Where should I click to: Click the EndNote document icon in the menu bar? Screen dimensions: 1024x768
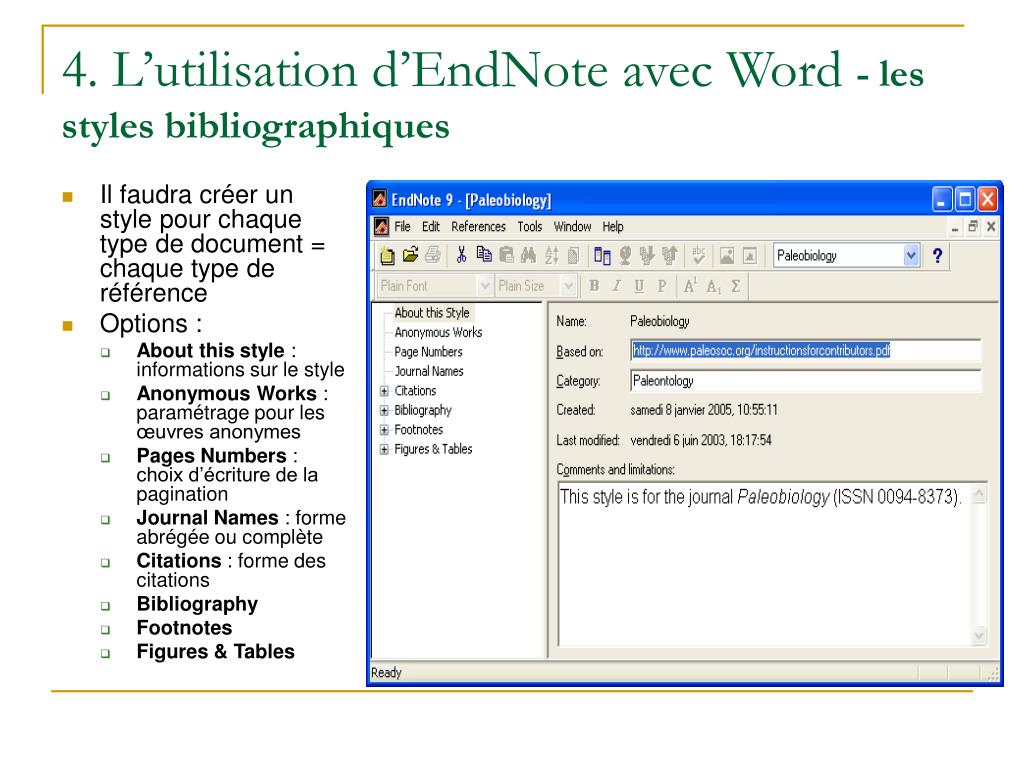tap(381, 227)
